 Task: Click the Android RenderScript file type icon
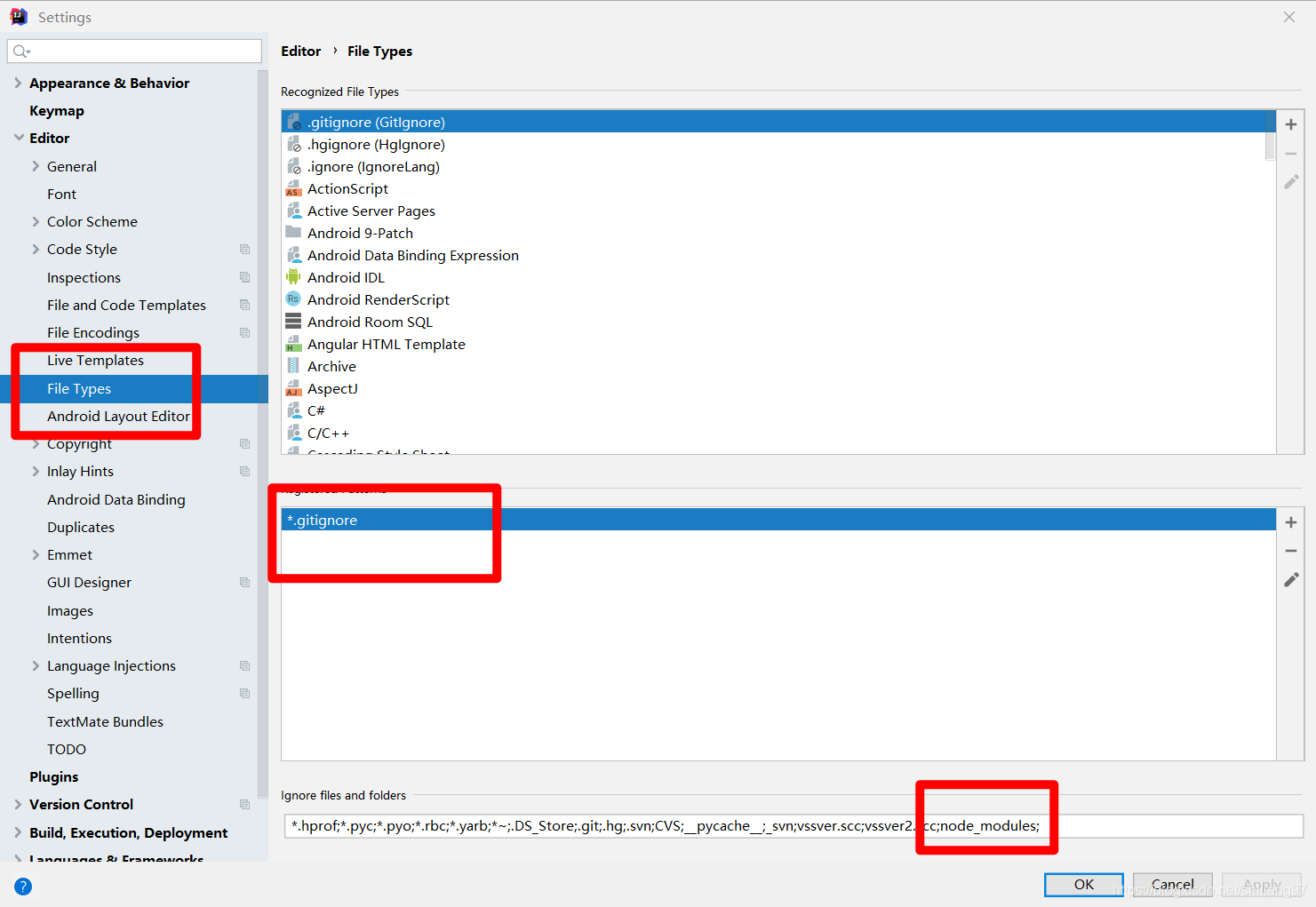(x=293, y=299)
